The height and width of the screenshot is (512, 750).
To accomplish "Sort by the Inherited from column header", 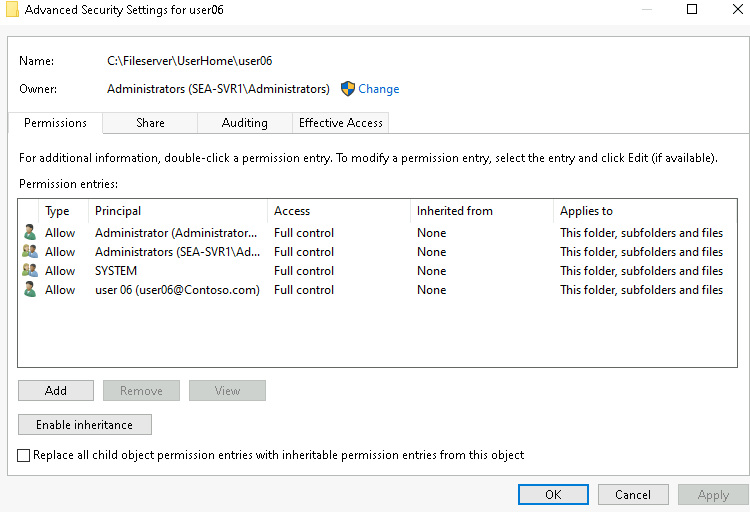I will click(x=482, y=211).
